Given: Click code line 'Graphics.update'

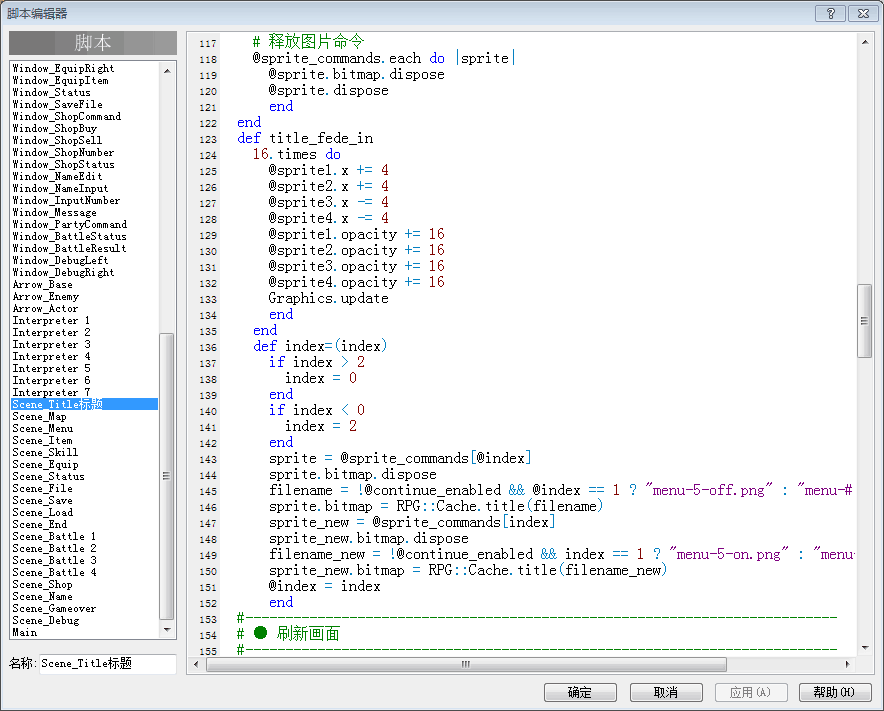Looking at the screenshot, I should click(328, 298).
